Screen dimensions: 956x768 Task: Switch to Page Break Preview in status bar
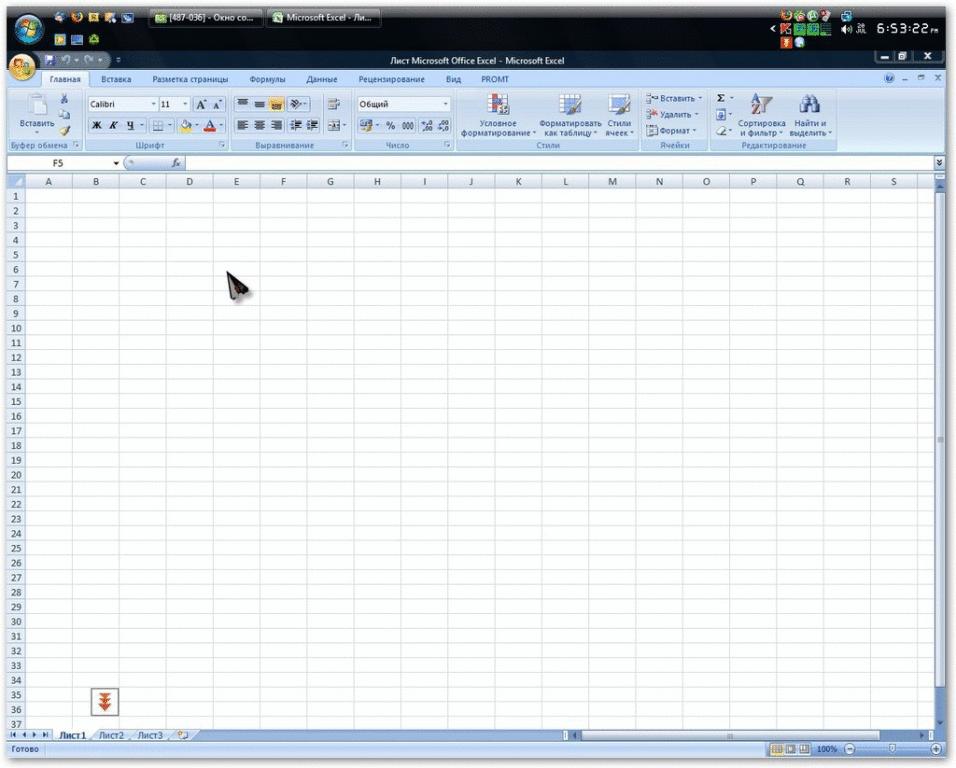pos(805,749)
